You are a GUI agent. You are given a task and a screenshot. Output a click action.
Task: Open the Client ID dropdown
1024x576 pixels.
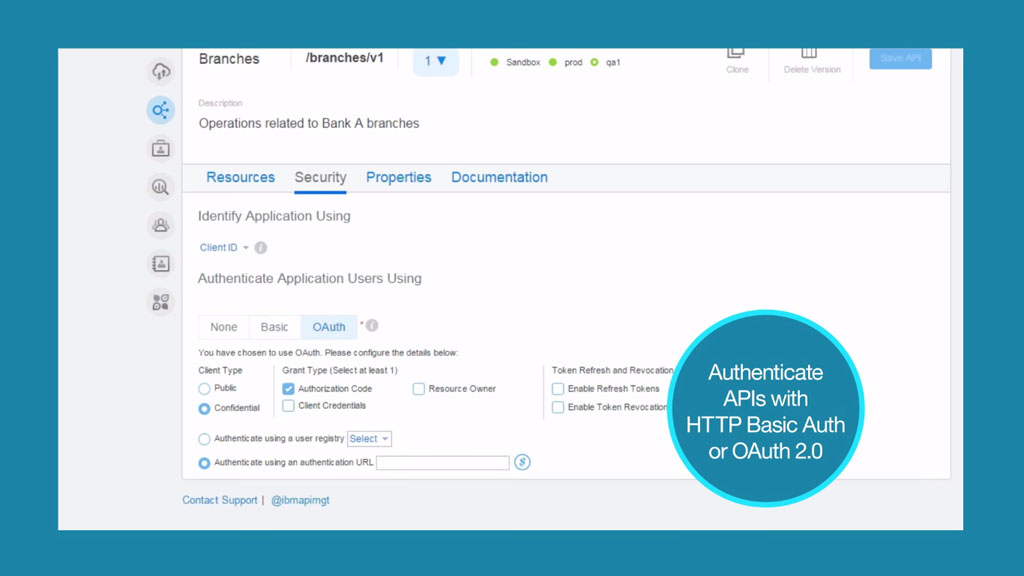(x=224, y=248)
